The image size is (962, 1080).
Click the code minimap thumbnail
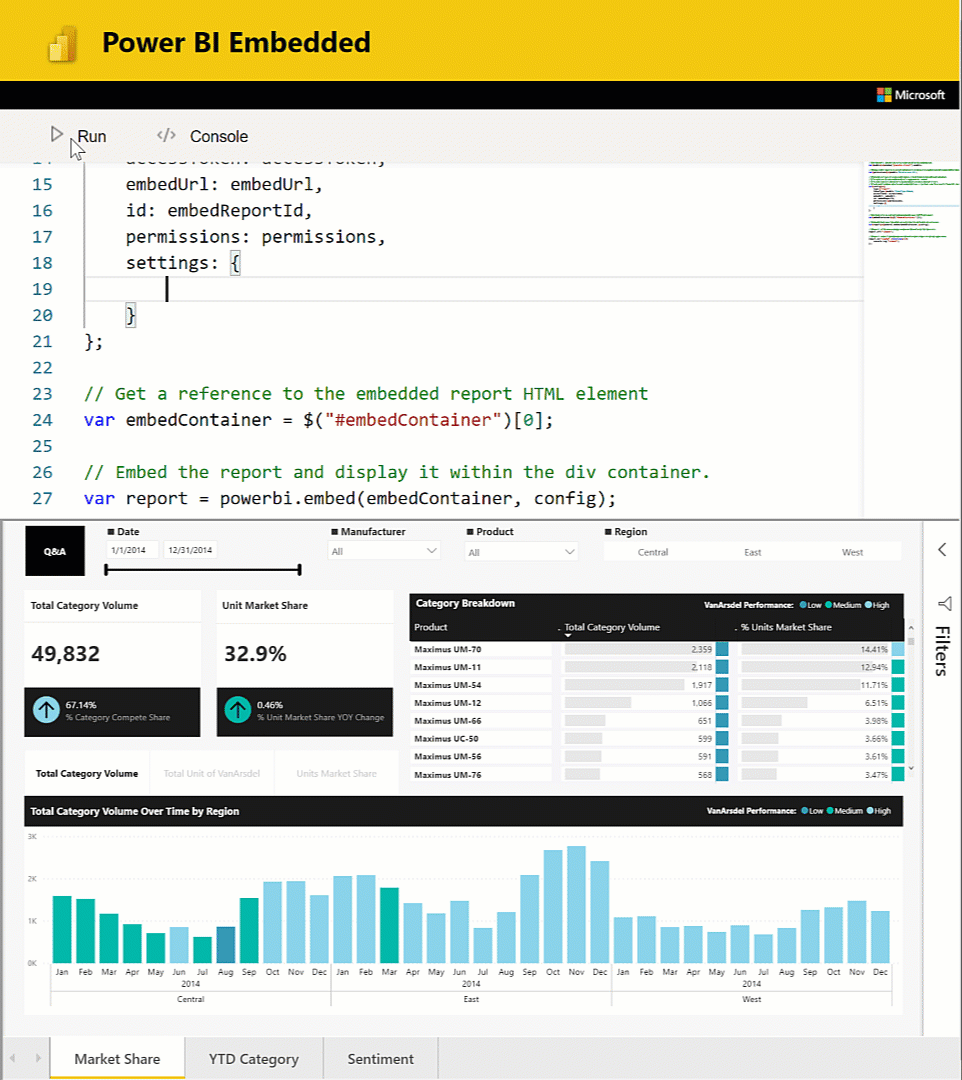[912, 202]
